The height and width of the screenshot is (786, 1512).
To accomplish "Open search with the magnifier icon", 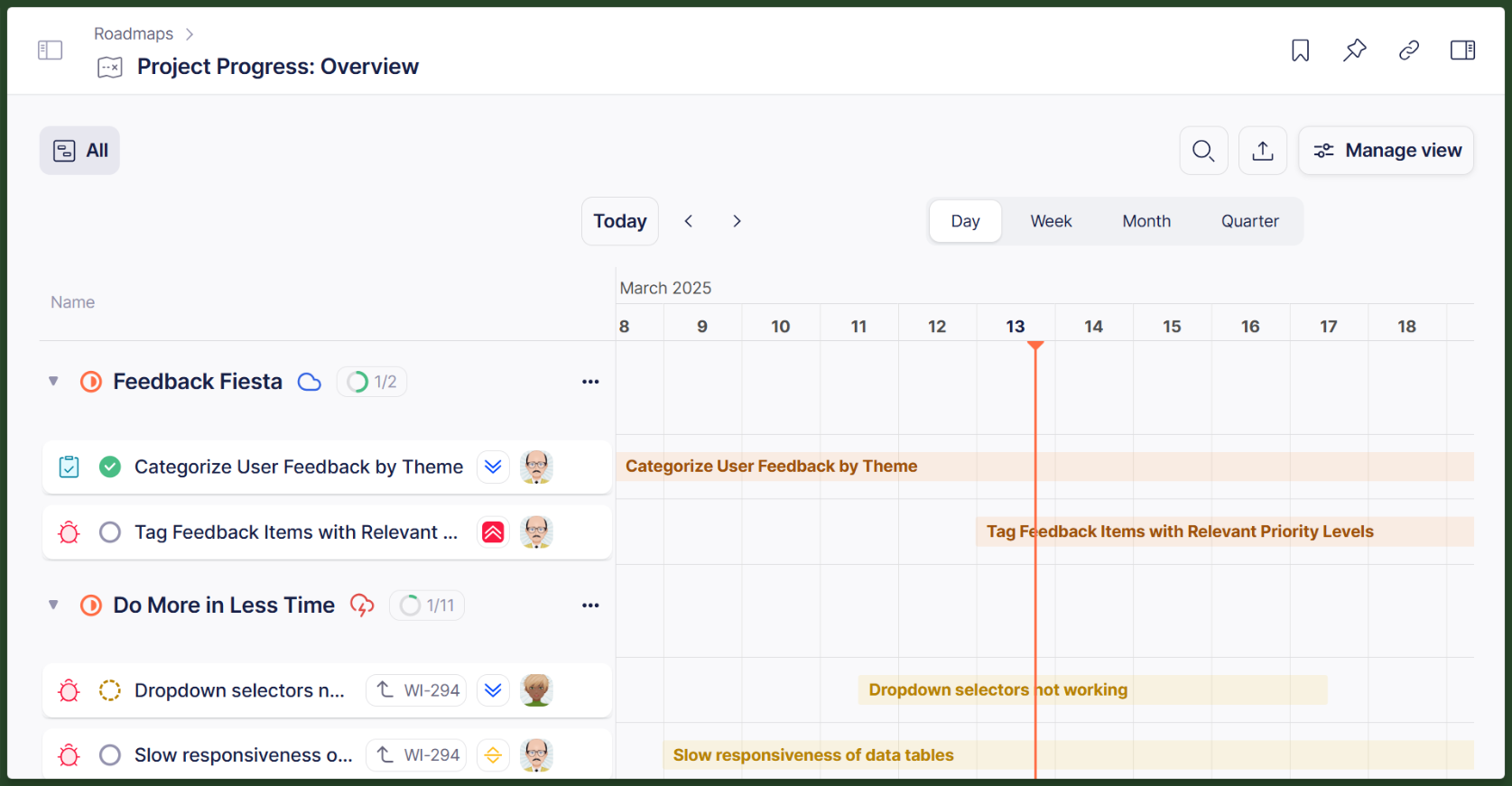I will [x=1203, y=151].
